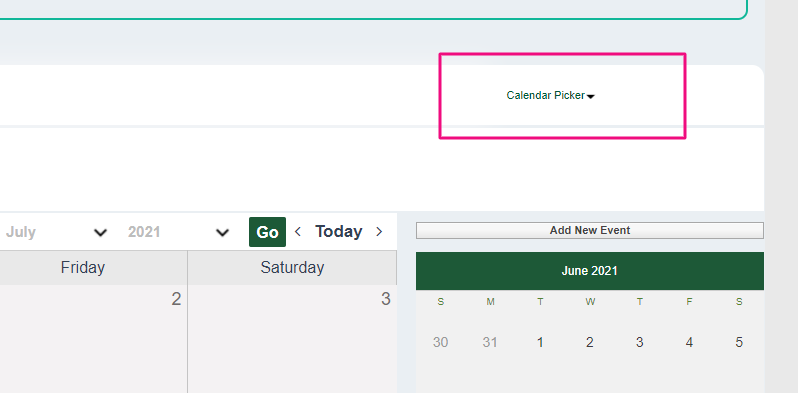Expand the July month dropdown
Viewport: 798px width, 393px height.
click(x=57, y=232)
